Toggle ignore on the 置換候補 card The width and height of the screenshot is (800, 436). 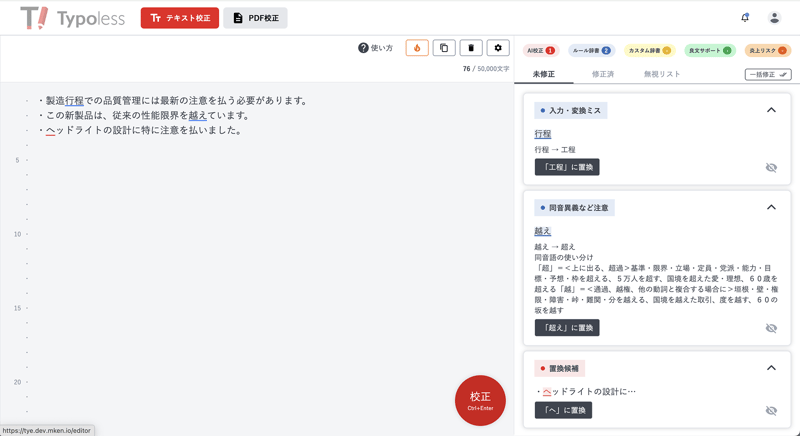click(x=771, y=411)
